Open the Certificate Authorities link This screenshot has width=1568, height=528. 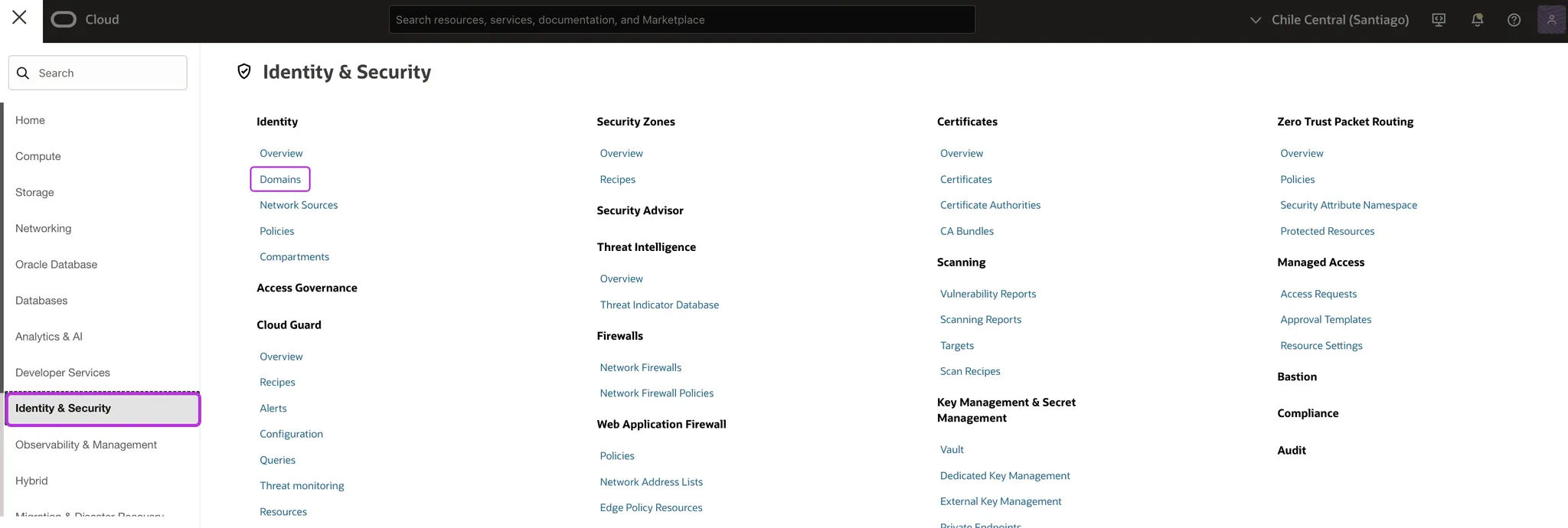(x=990, y=205)
